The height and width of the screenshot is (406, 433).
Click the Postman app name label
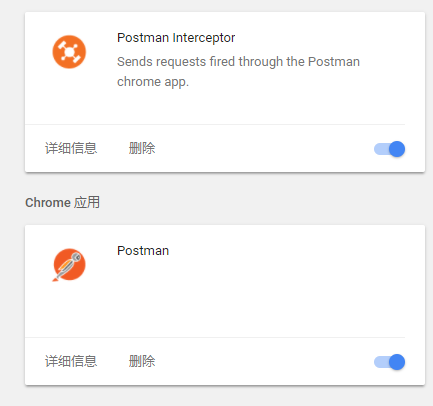143,251
